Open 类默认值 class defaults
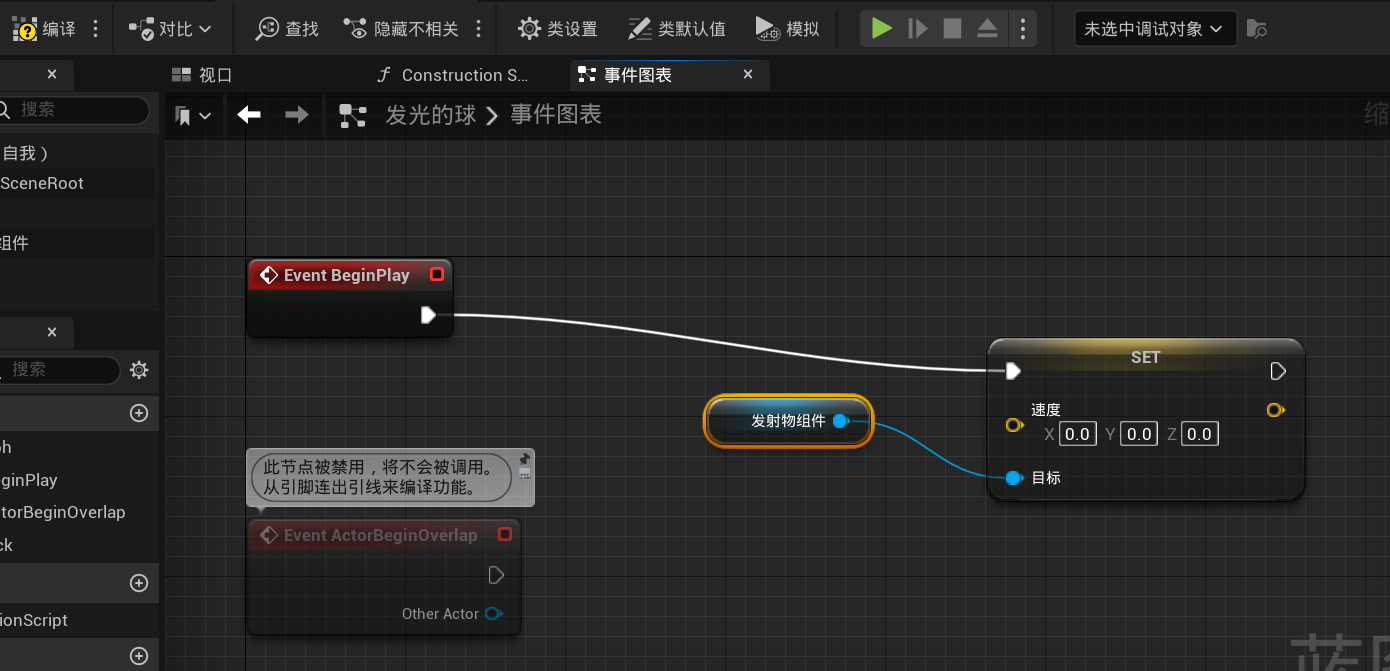 (x=676, y=29)
